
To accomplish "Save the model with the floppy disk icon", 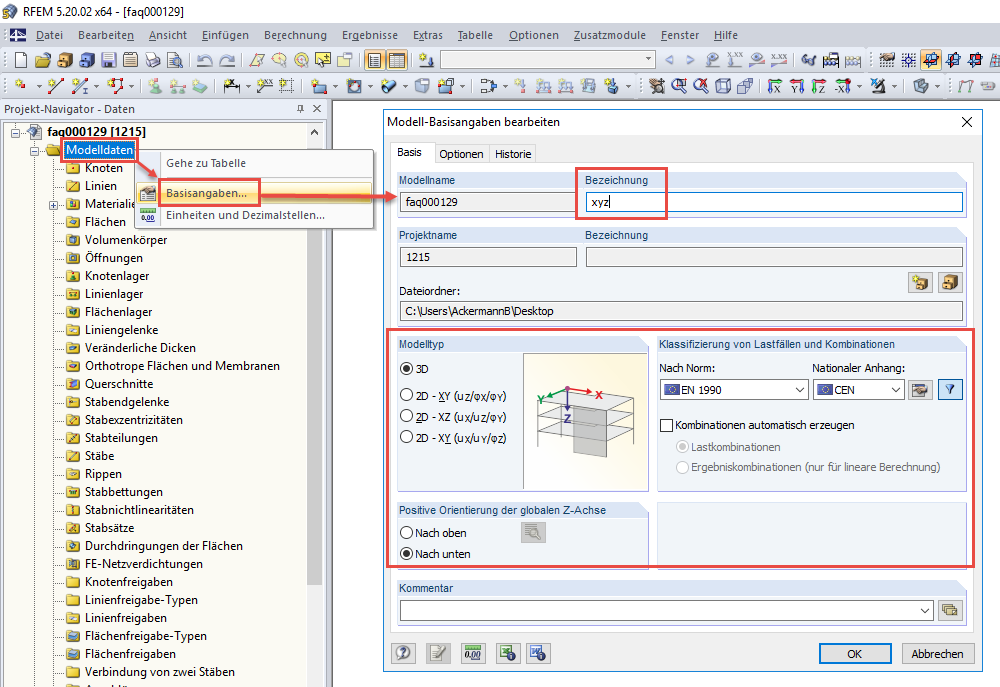I will [108, 60].
